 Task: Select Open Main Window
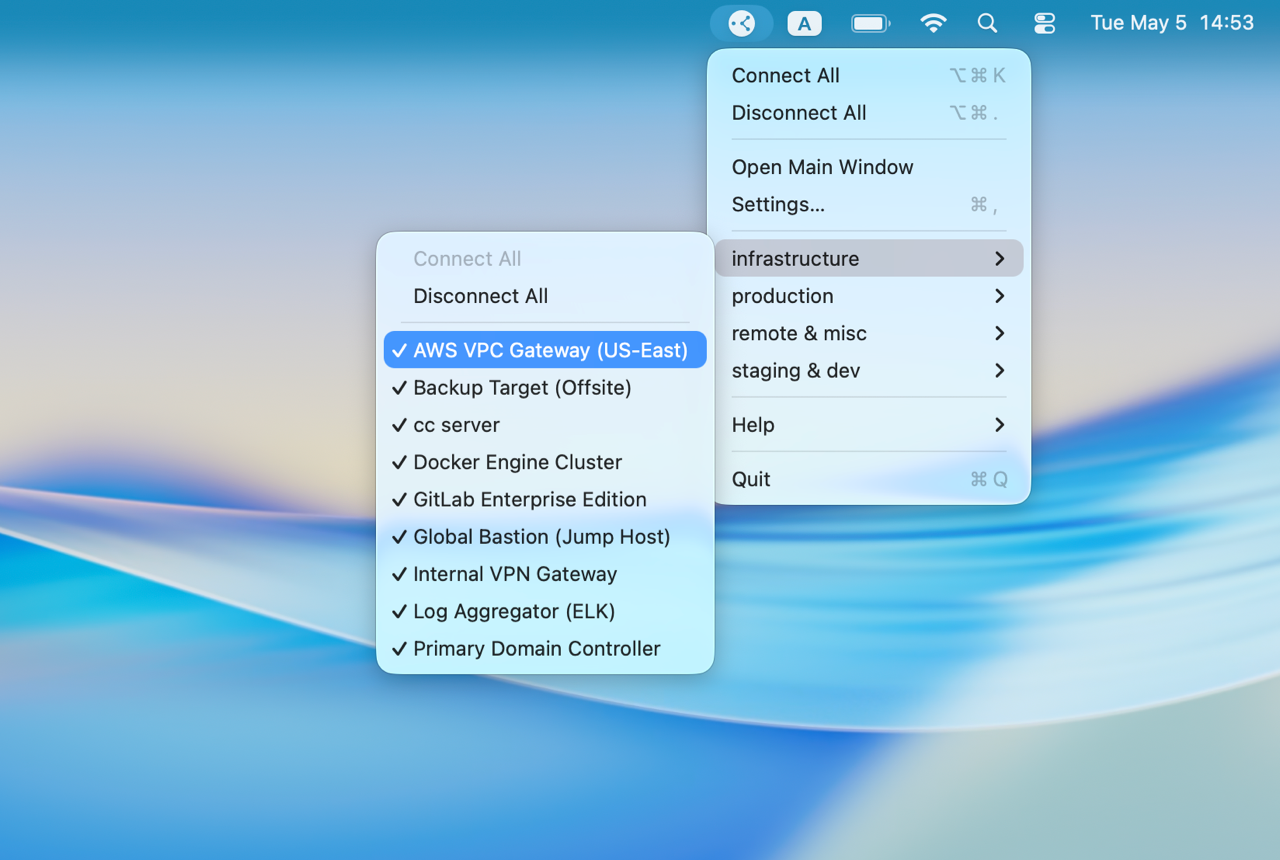(869, 167)
